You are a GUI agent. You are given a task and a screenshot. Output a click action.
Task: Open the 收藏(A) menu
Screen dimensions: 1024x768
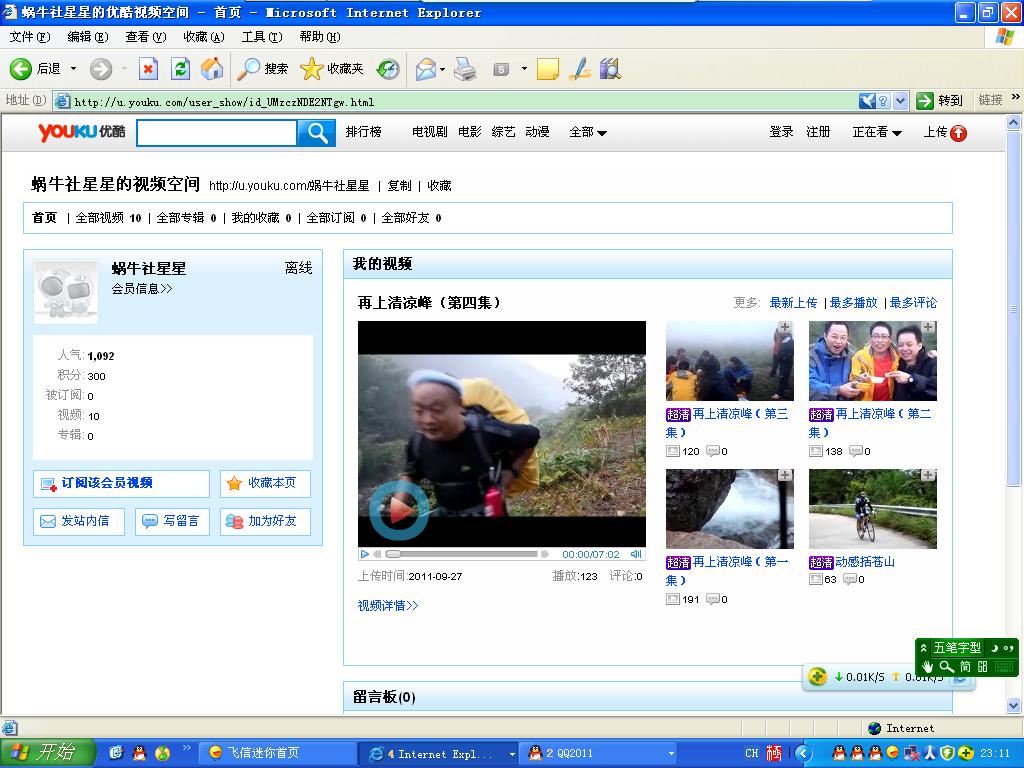203,37
